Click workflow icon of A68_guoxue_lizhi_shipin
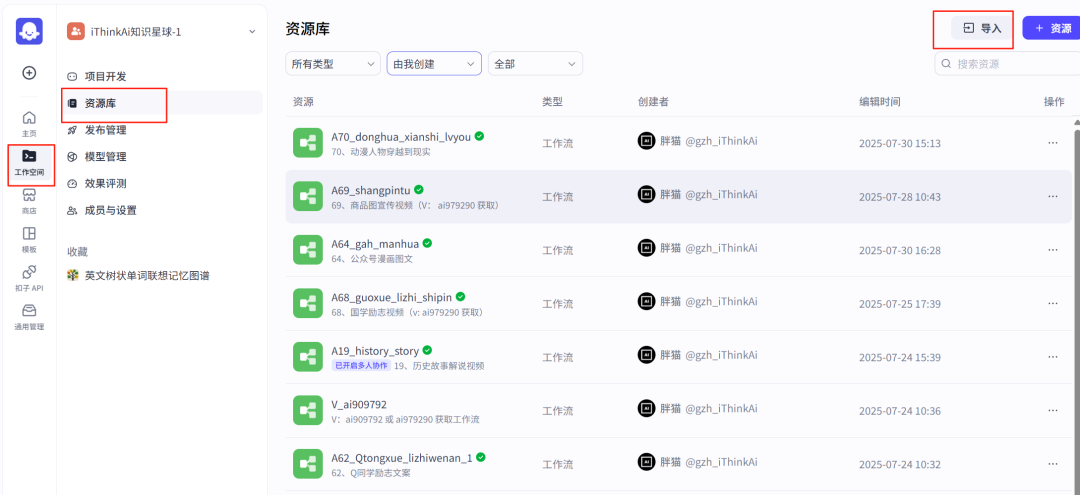 [x=307, y=304]
